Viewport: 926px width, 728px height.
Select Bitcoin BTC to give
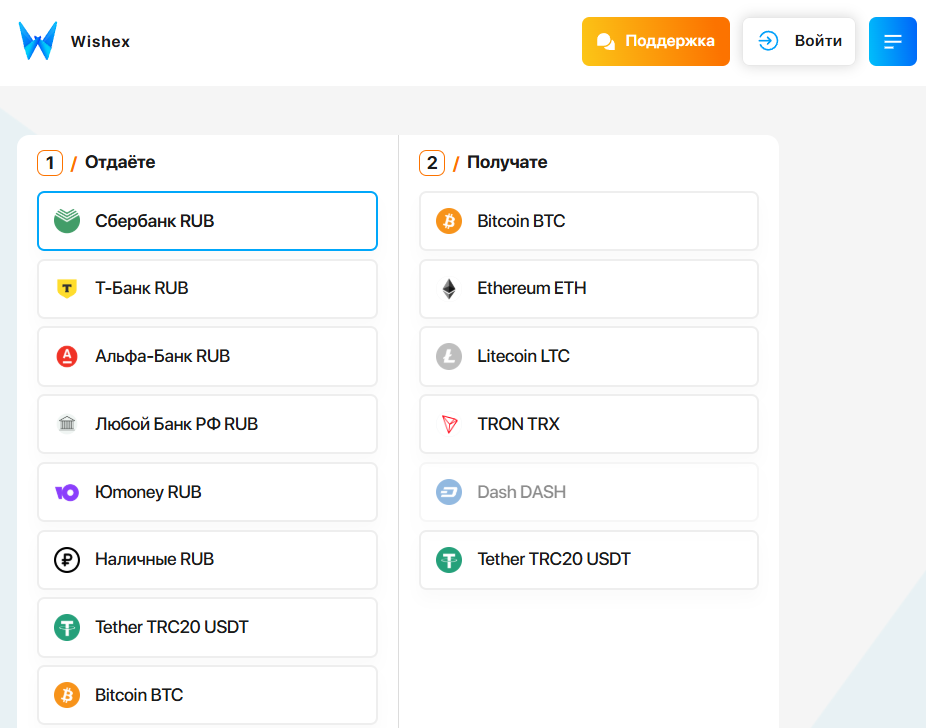pyautogui.click(x=207, y=695)
